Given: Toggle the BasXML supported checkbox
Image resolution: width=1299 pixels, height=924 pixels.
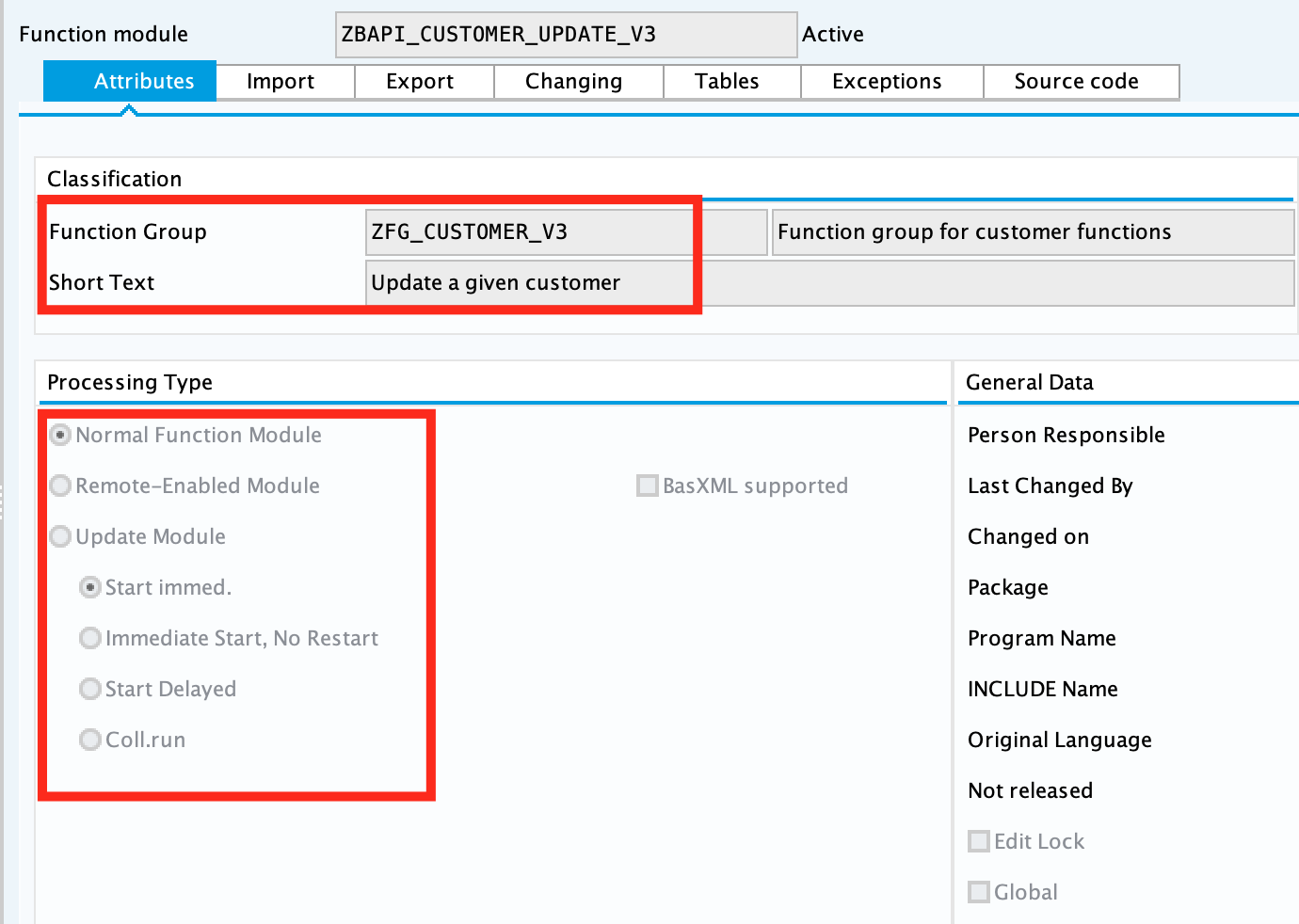Looking at the screenshot, I should tap(648, 486).
